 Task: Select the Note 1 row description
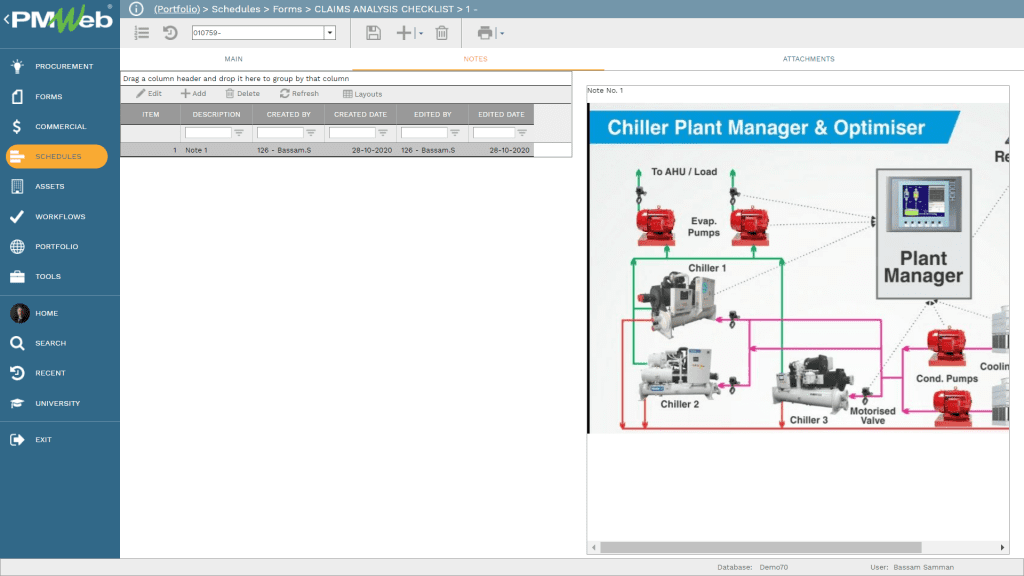point(196,150)
